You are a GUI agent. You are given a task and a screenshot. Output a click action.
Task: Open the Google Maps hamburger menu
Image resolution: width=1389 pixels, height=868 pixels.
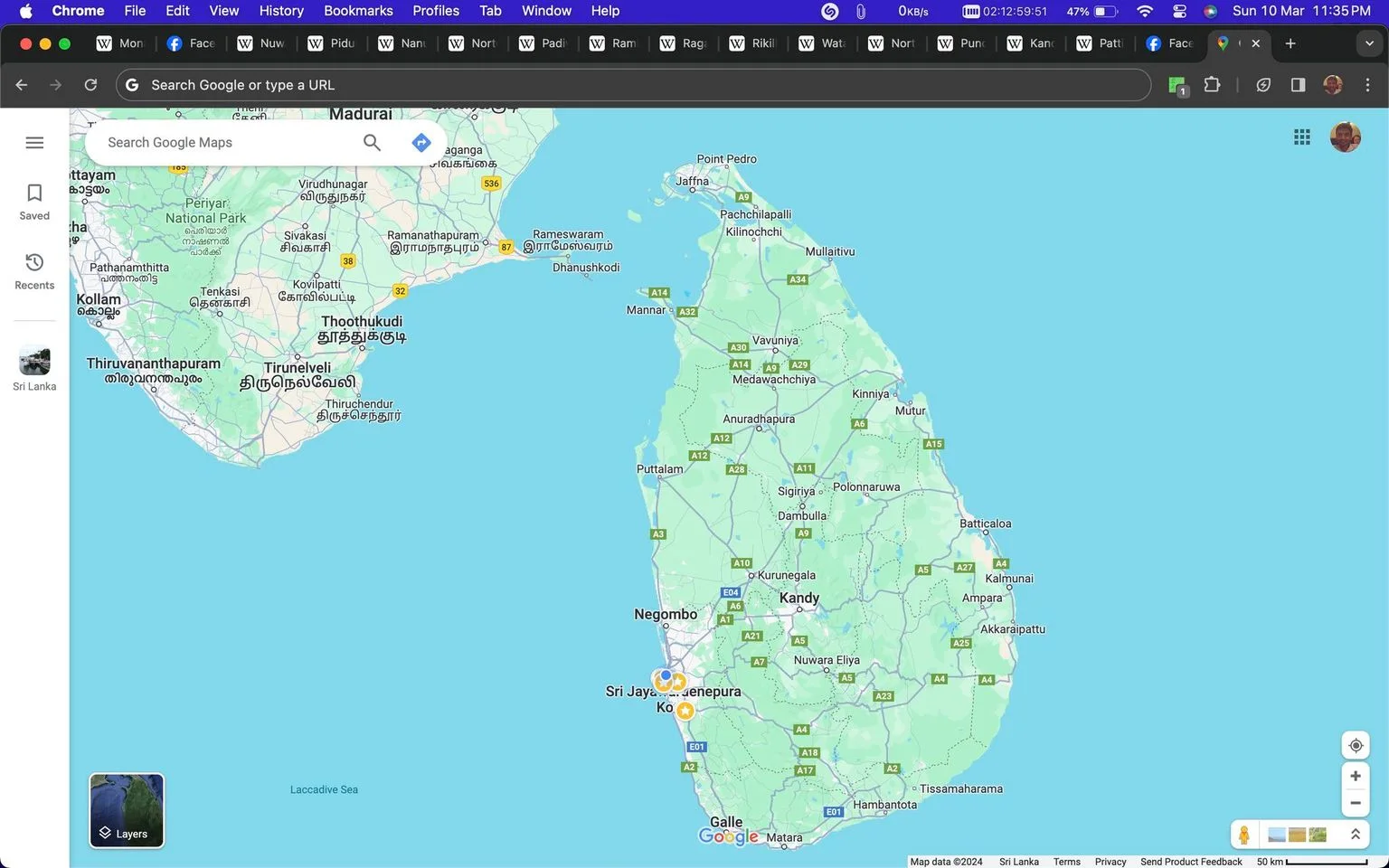click(x=34, y=143)
